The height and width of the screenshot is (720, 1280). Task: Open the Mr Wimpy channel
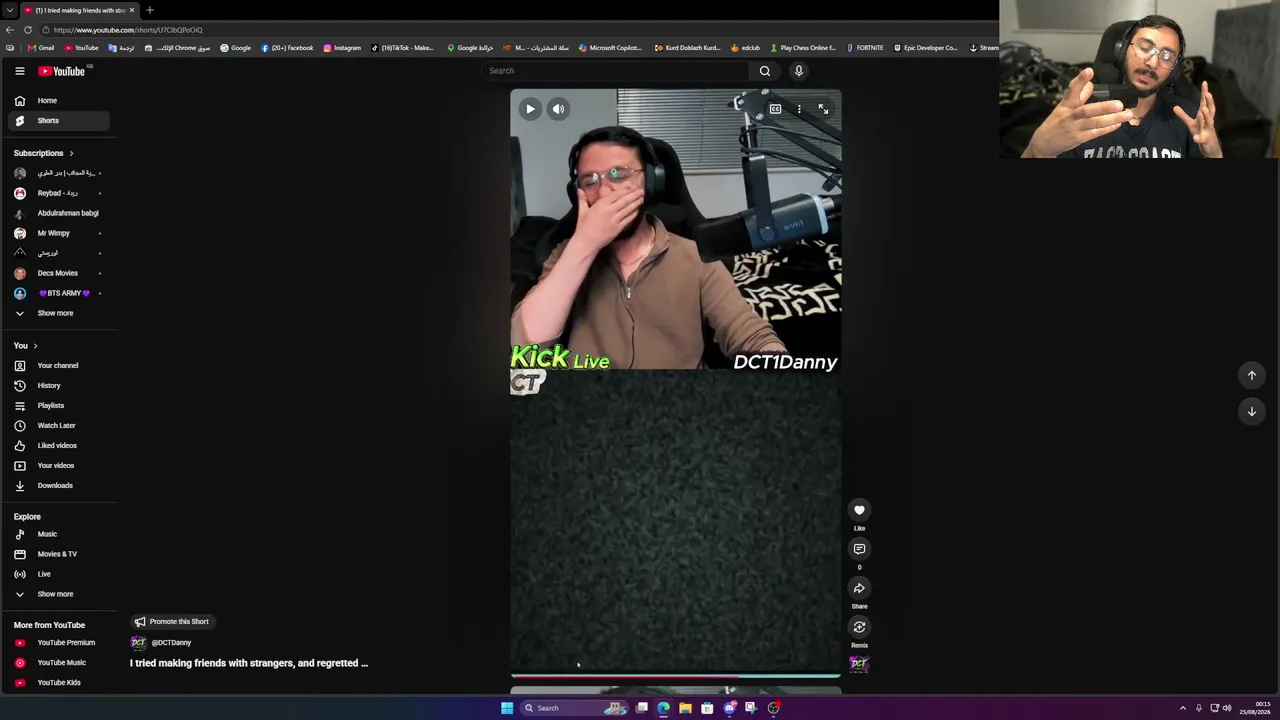59,233
